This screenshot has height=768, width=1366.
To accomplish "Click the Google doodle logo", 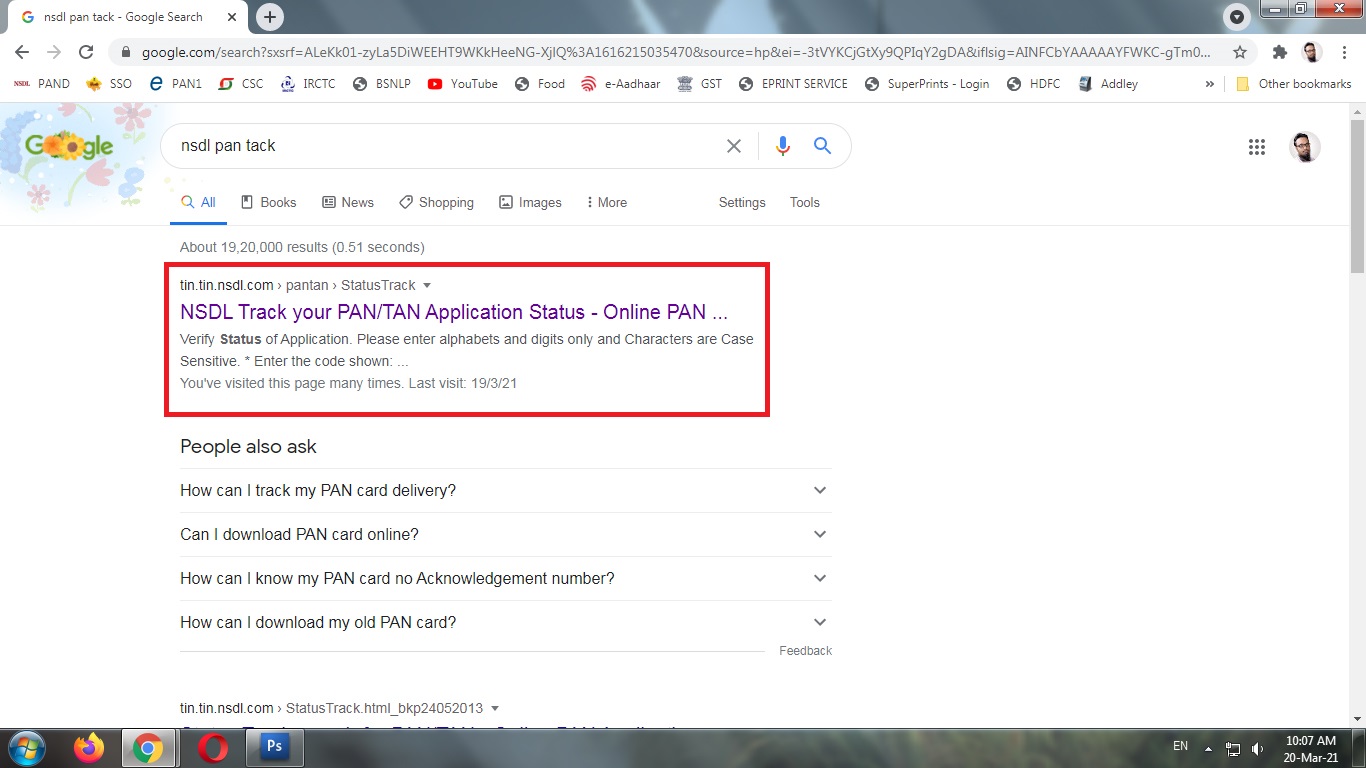I will pyautogui.click(x=69, y=147).
